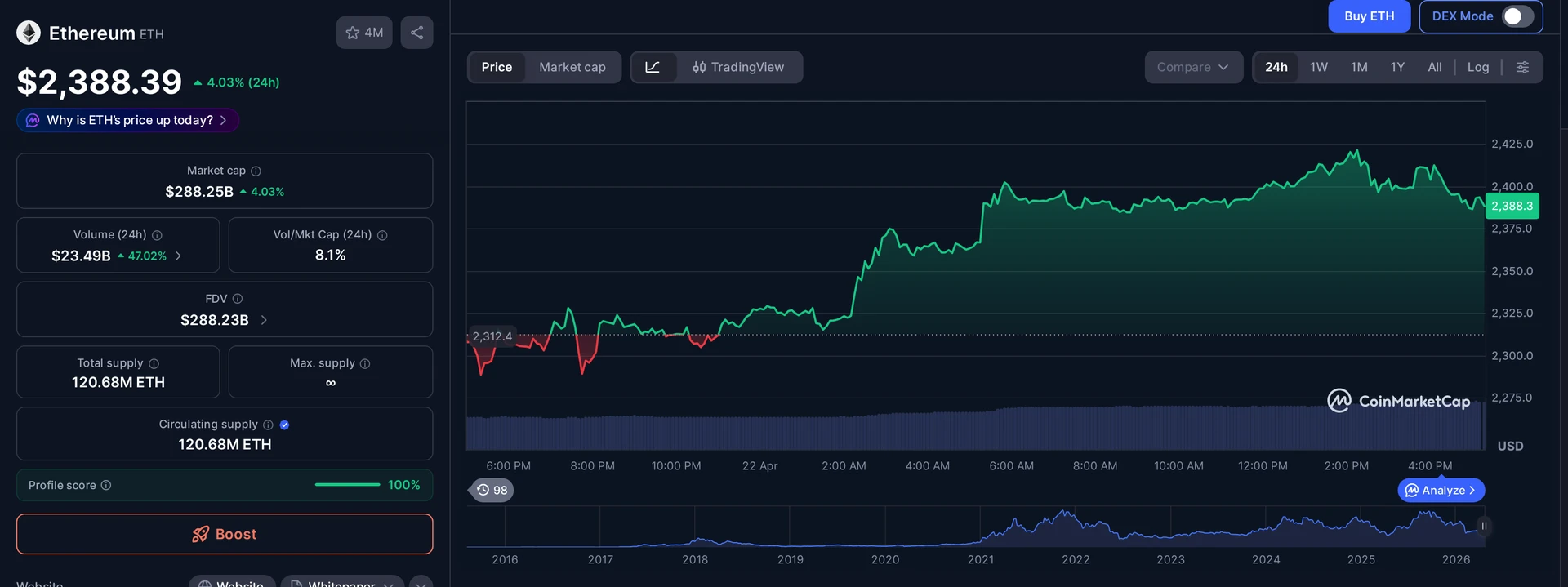This screenshot has height=587, width=1568.
Task: Open Total supply info icon
Action: [154, 363]
